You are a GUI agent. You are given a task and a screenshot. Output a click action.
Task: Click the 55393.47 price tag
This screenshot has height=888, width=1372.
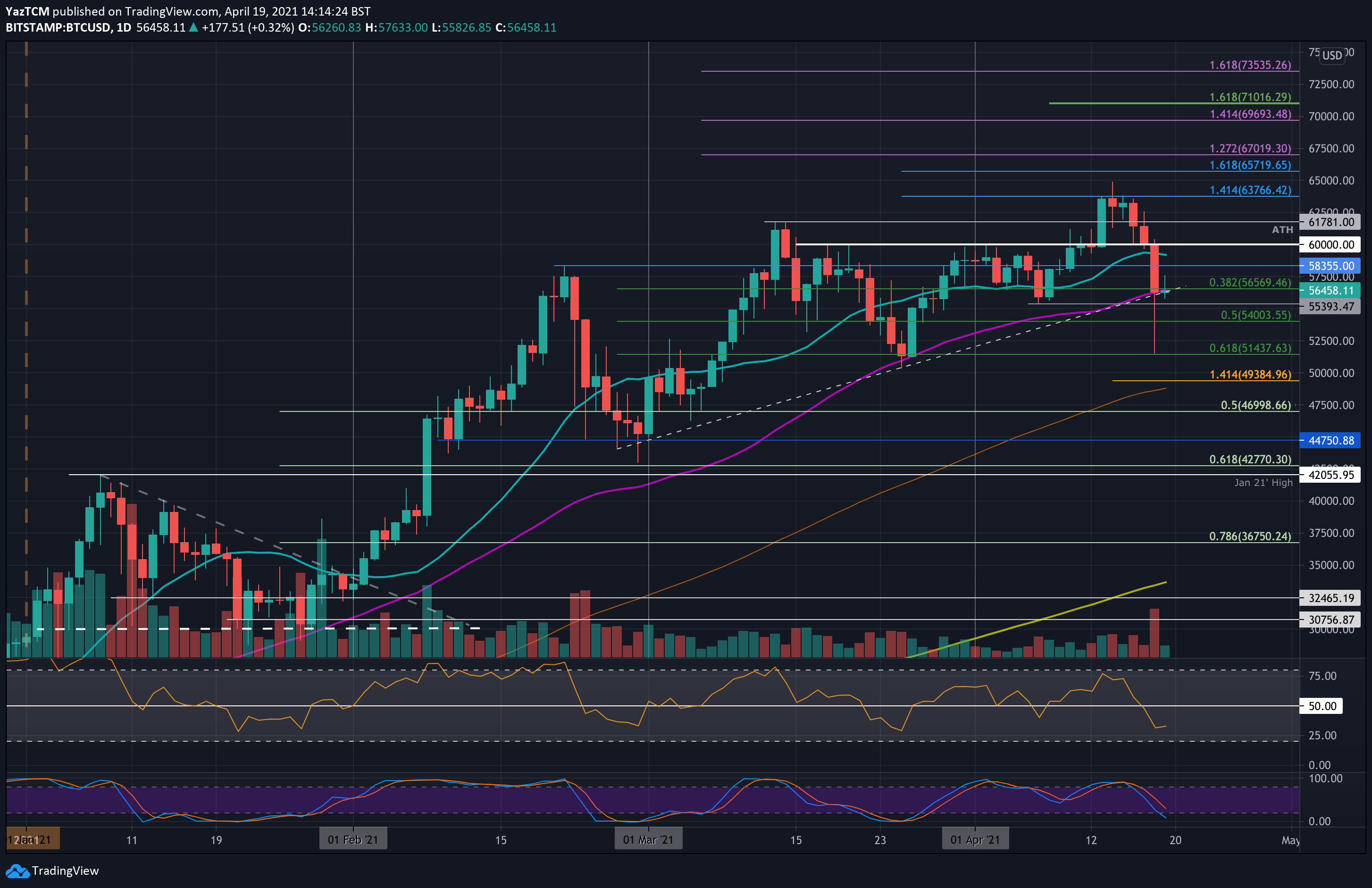click(1330, 307)
